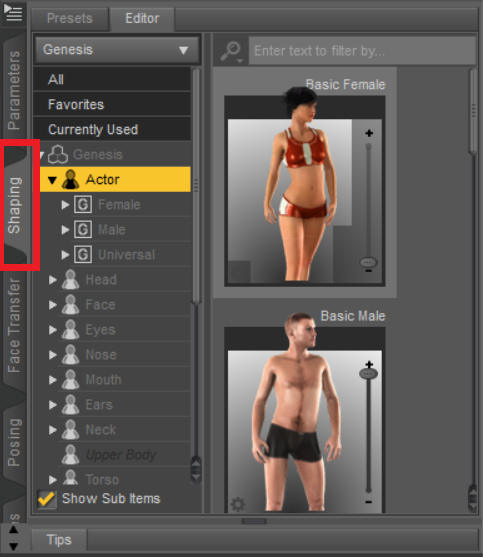Click the filter text input field

362,51
